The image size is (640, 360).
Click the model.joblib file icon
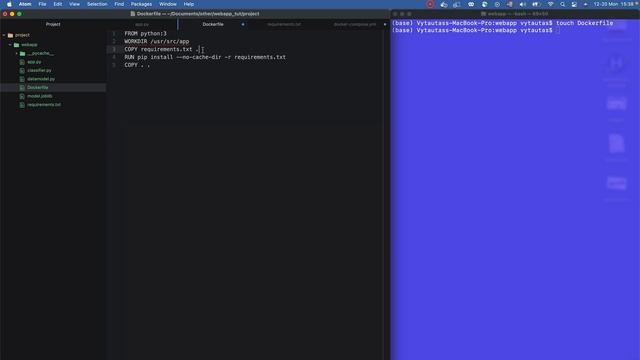pyautogui.click(x=22, y=96)
